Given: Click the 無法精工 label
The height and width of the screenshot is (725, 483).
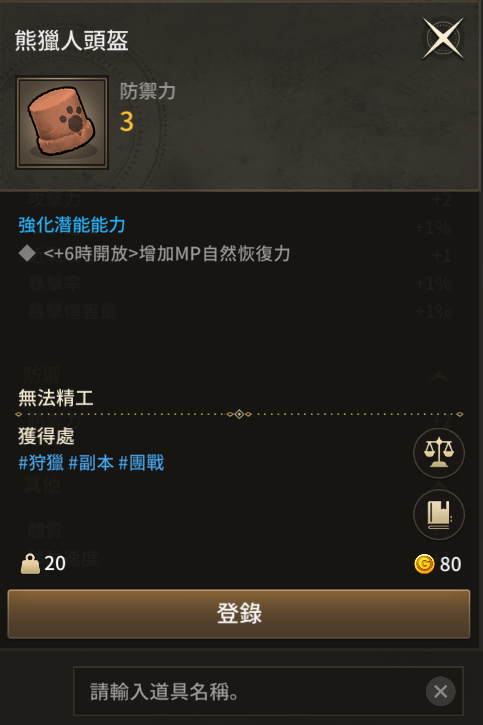Looking at the screenshot, I should pyautogui.click(x=55, y=398).
